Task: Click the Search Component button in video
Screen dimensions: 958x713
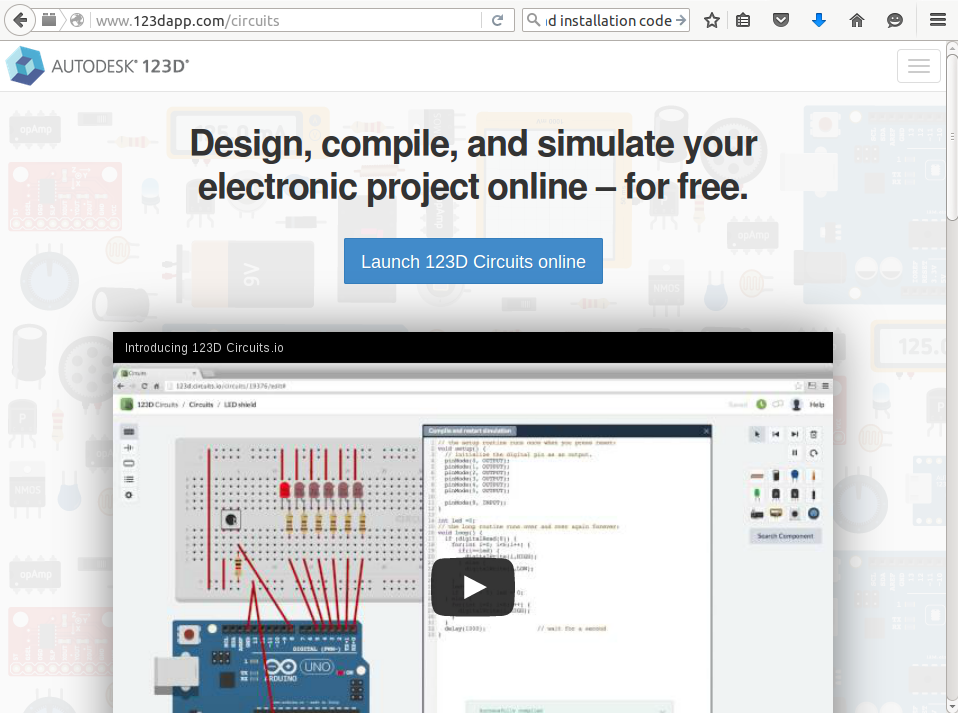Action: 785,536
